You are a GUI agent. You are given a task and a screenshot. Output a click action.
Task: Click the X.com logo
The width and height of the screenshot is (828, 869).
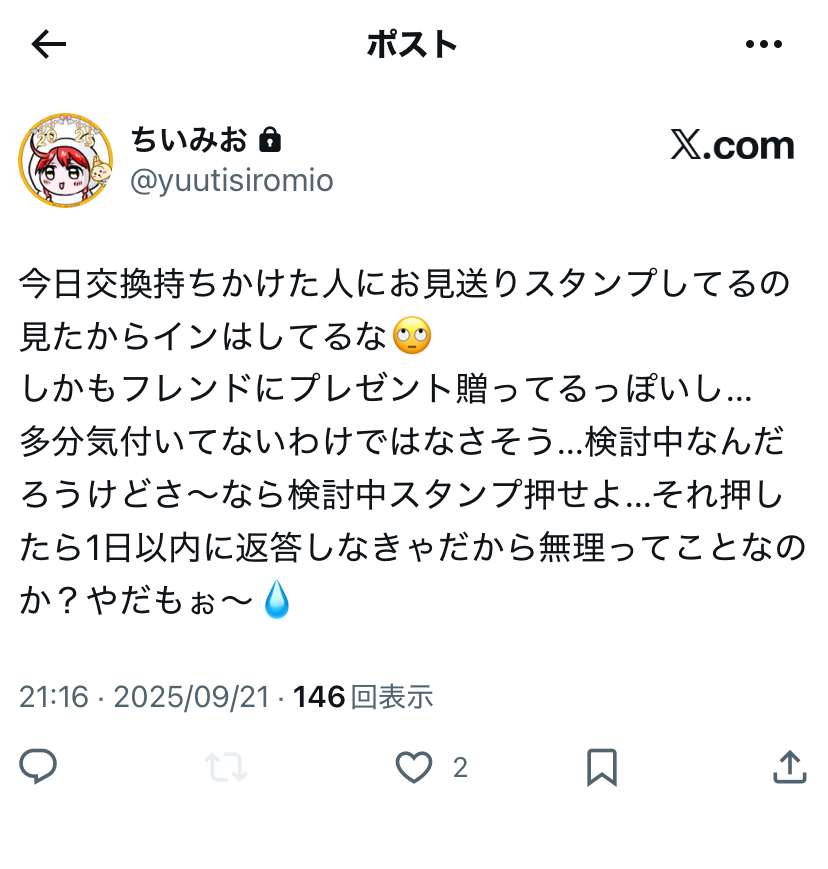click(x=732, y=145)
